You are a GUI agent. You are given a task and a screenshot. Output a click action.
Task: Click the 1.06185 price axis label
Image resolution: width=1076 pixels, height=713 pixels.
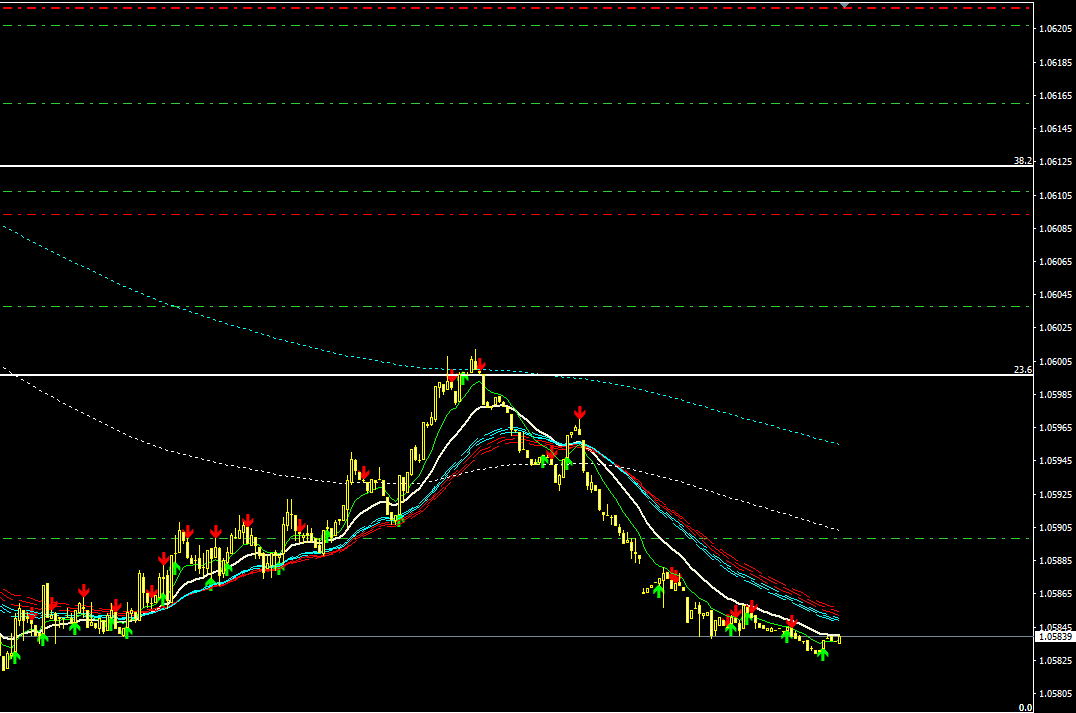[x=1055, y=62]
